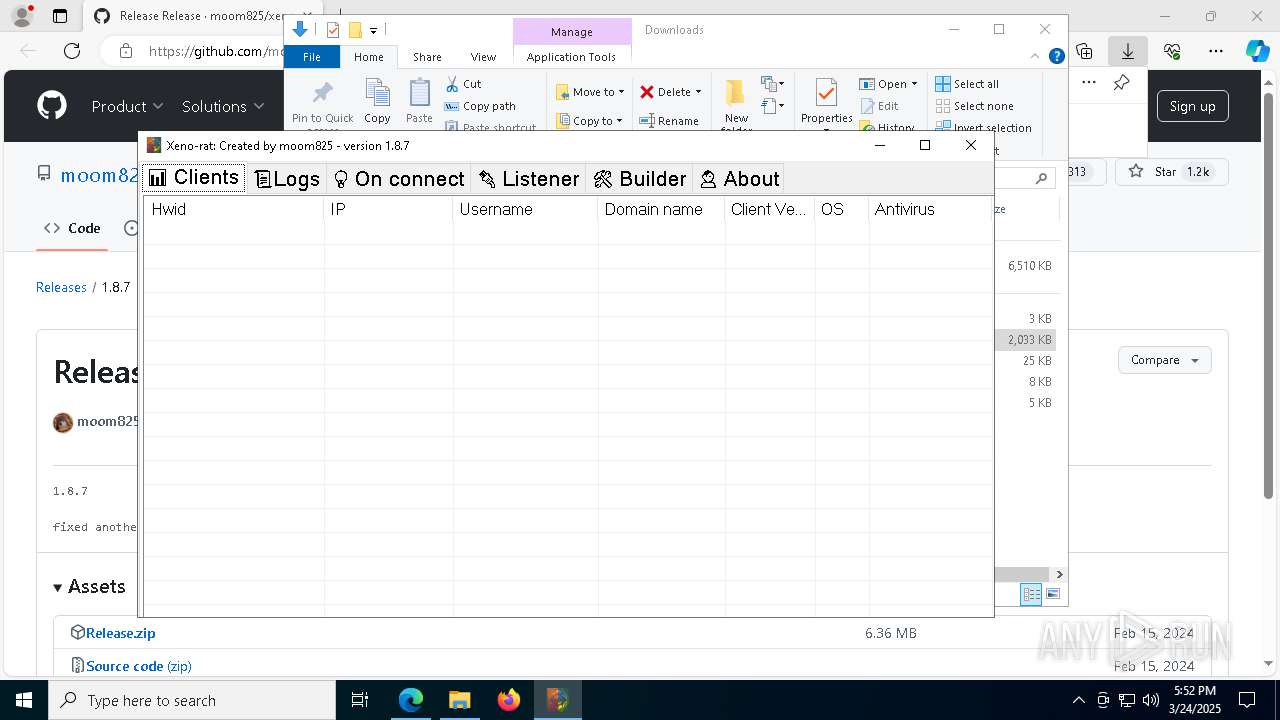Open the Compare dropdown

click(x=1165, y=360)
